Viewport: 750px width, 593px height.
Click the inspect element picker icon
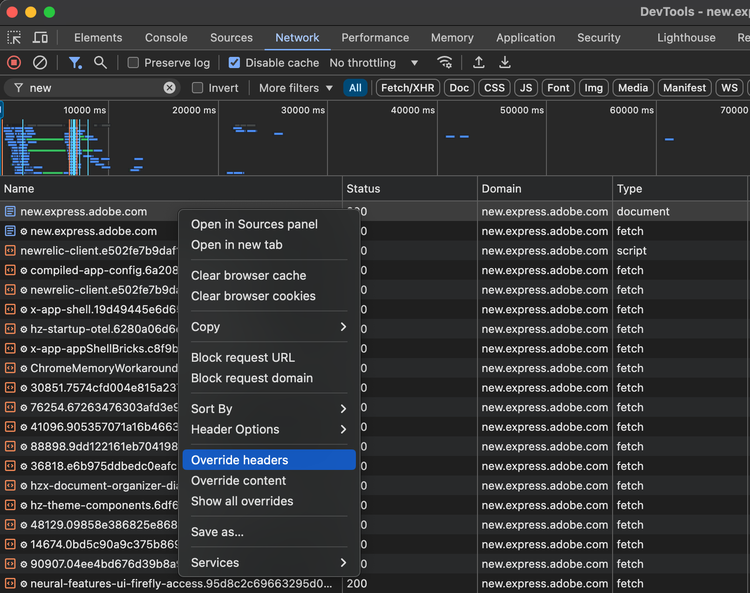pos(14,38)
